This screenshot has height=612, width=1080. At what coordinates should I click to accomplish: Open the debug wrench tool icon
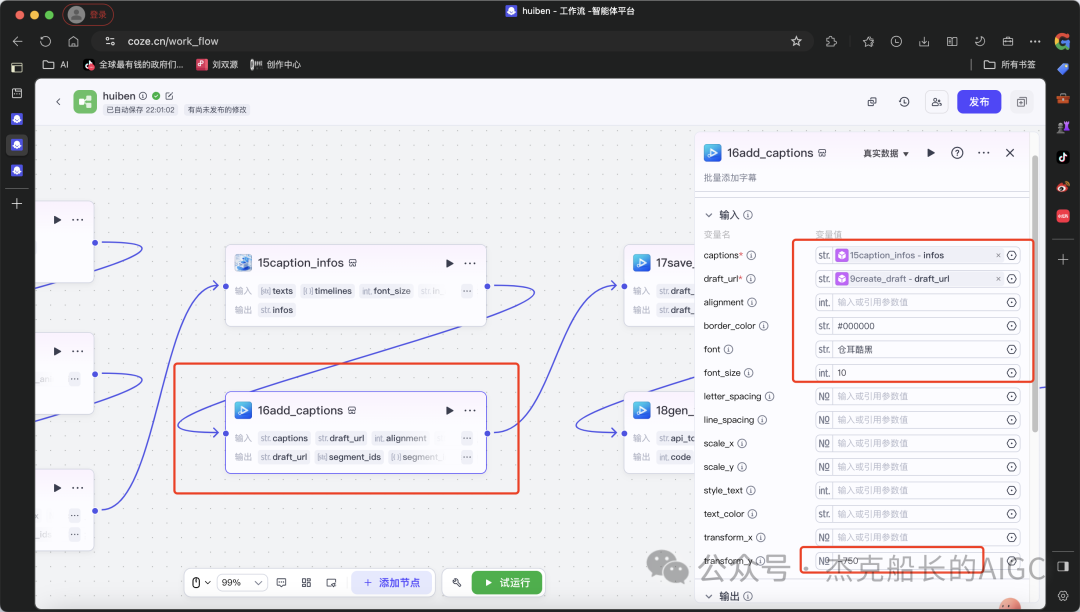click(457, 582)
